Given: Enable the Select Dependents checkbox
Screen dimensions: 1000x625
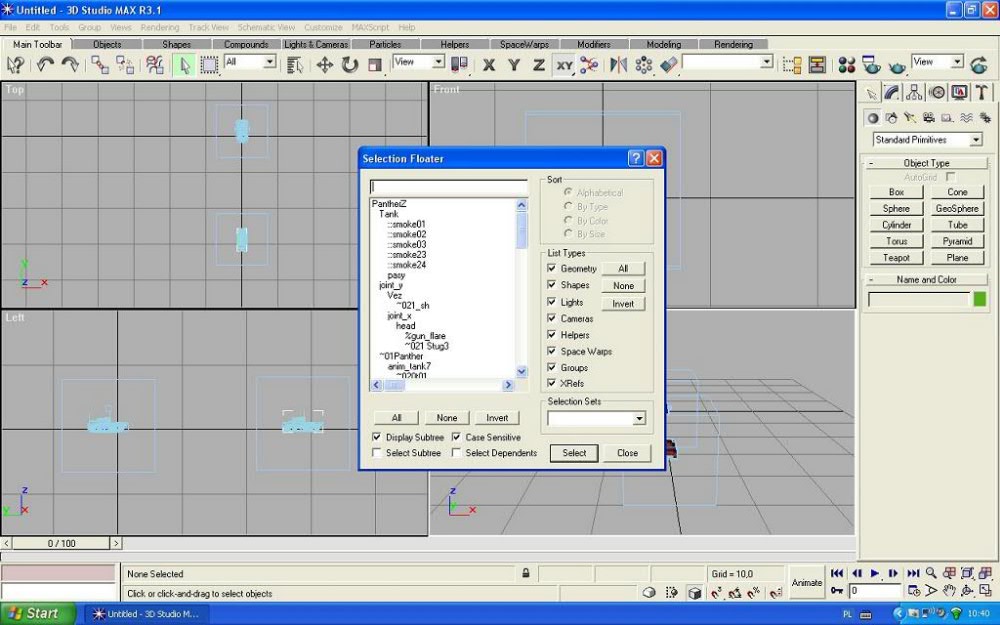Looking at the screenshot, I should [x=457, y=453].
